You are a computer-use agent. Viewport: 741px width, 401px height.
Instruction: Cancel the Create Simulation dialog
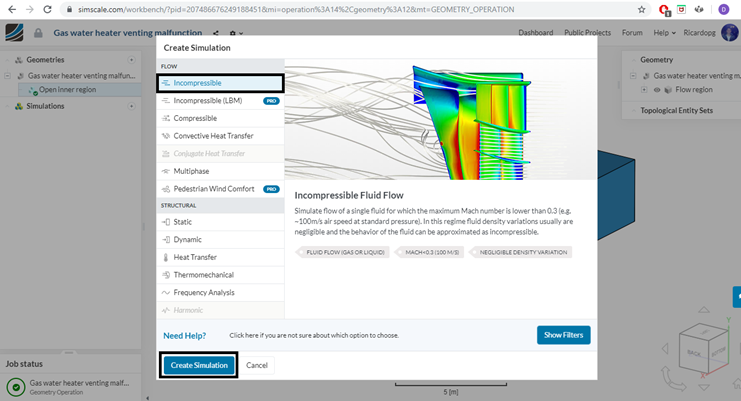(x=257, y=365)
